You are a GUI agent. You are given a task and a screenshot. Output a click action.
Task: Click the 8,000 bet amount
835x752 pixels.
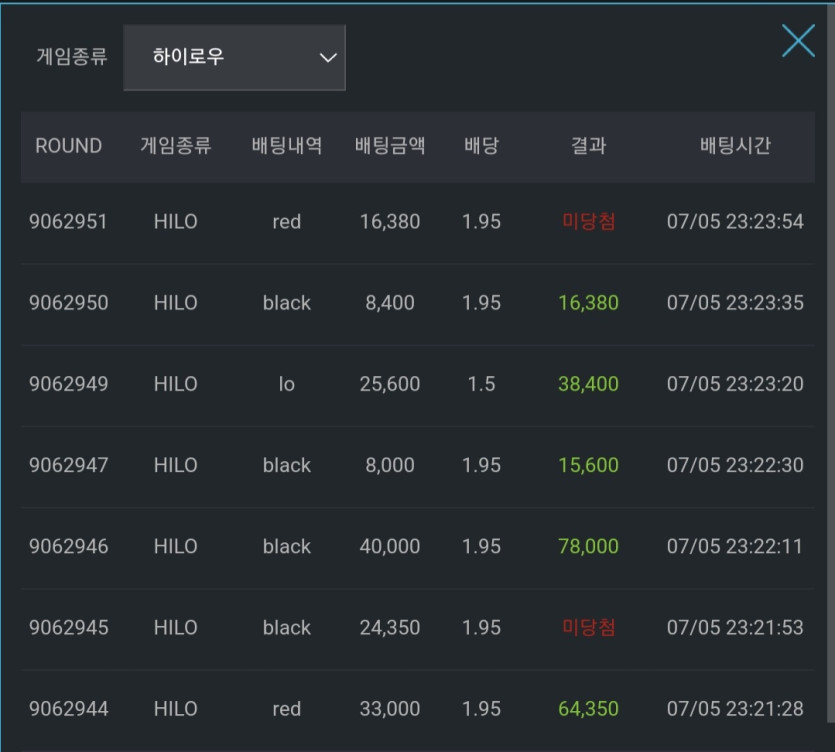point(390,465)
